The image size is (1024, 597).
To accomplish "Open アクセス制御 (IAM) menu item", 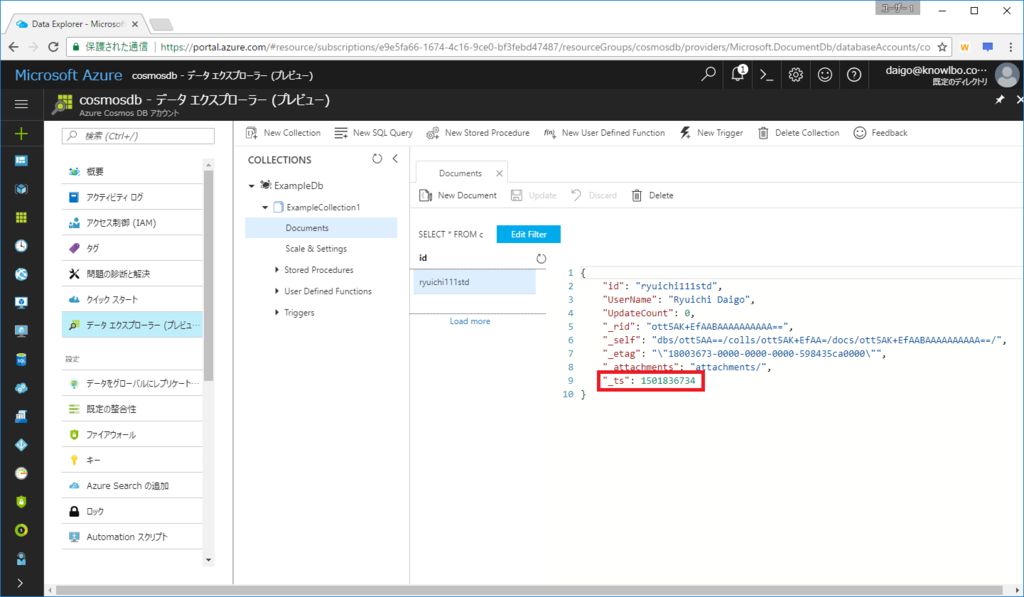I will [x=133, y=223].
